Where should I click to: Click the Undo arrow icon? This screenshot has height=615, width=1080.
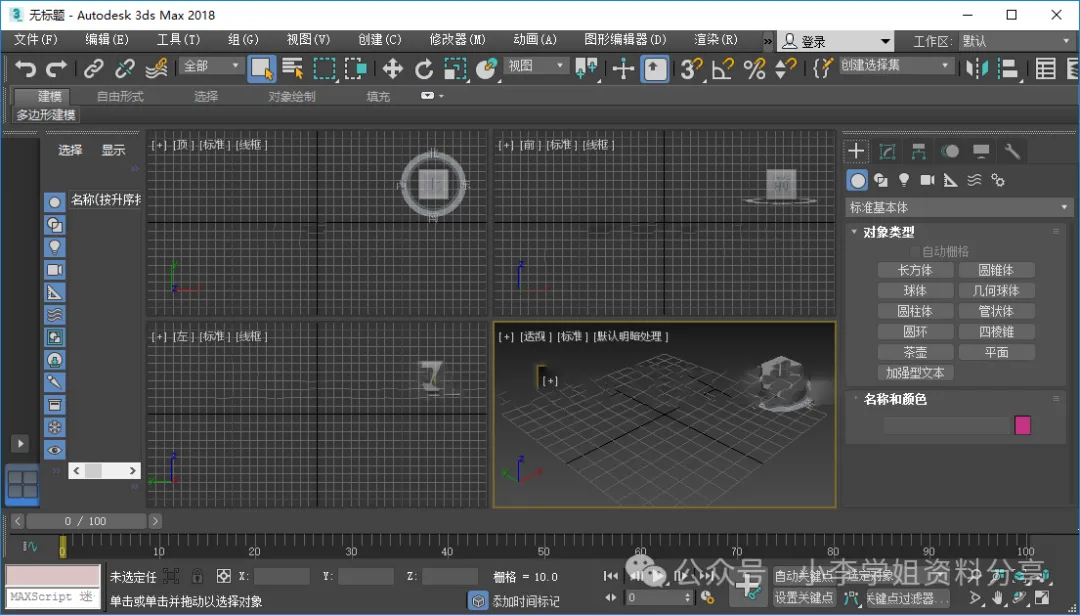click(26, 68)
